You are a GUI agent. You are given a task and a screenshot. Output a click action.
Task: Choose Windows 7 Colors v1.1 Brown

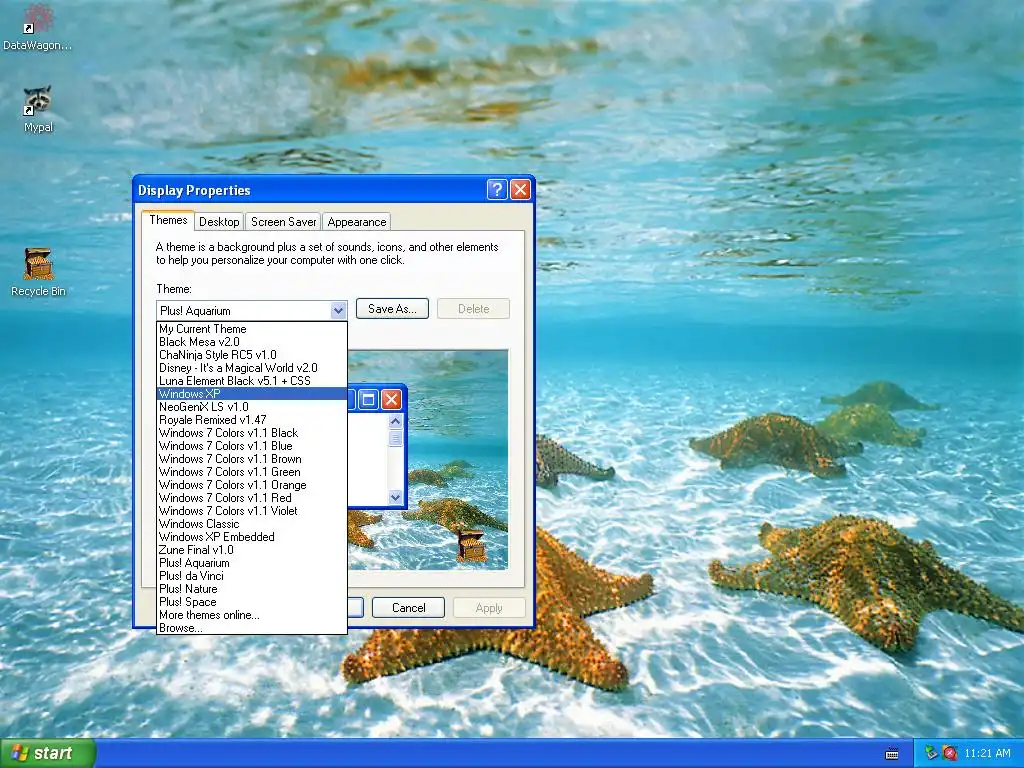[251, 459]
